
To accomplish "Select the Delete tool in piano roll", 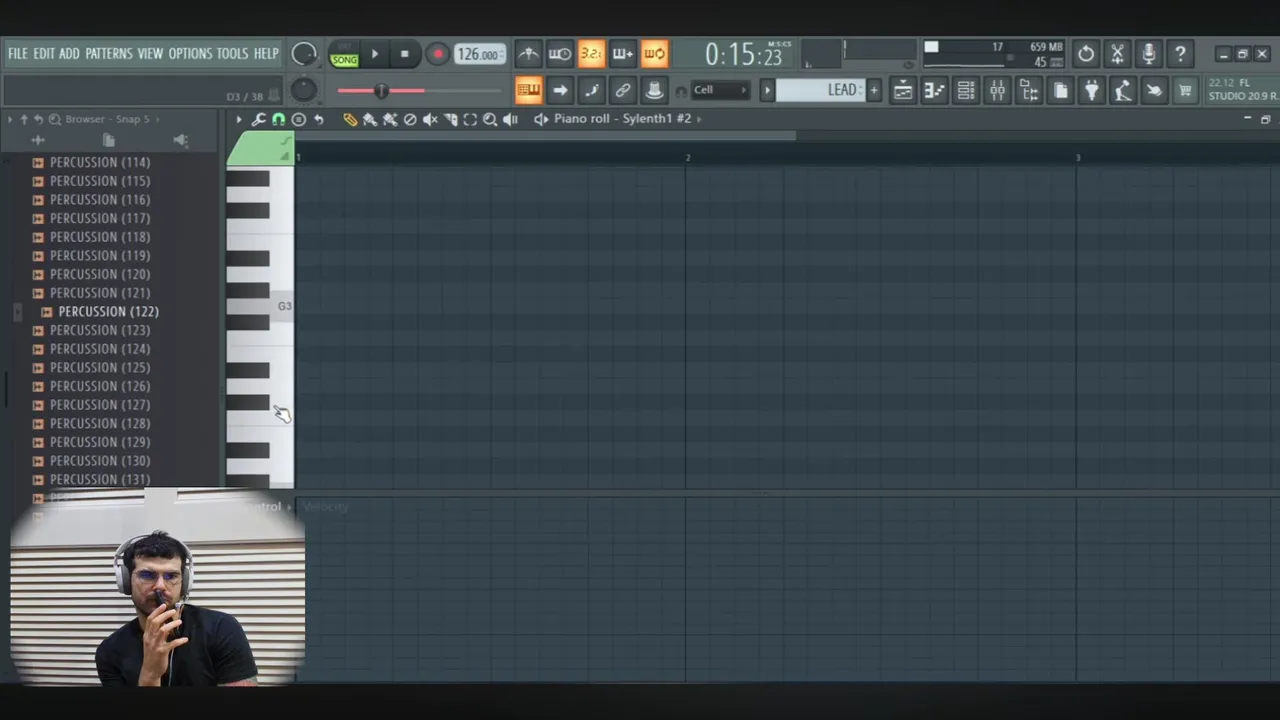I will [410, 119].
